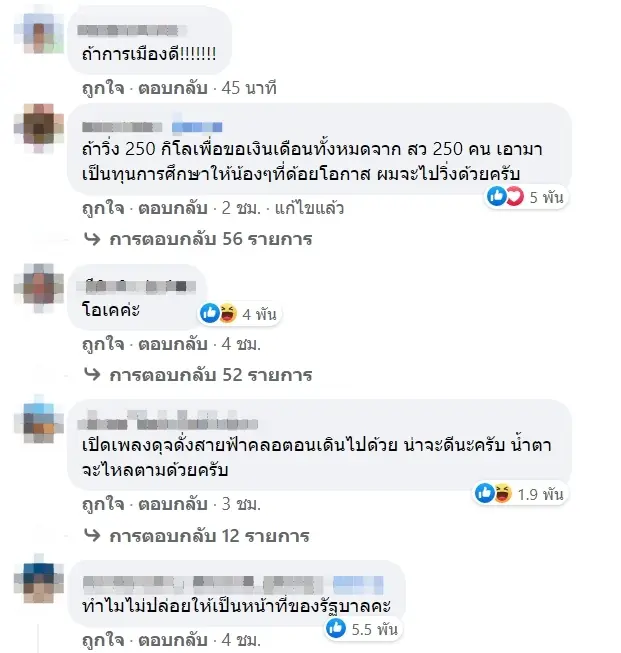This screenshot has height=653, width=621.
Task: Click the thumbs-up icon beside 1.9 พัน
Action: (484, 493)
